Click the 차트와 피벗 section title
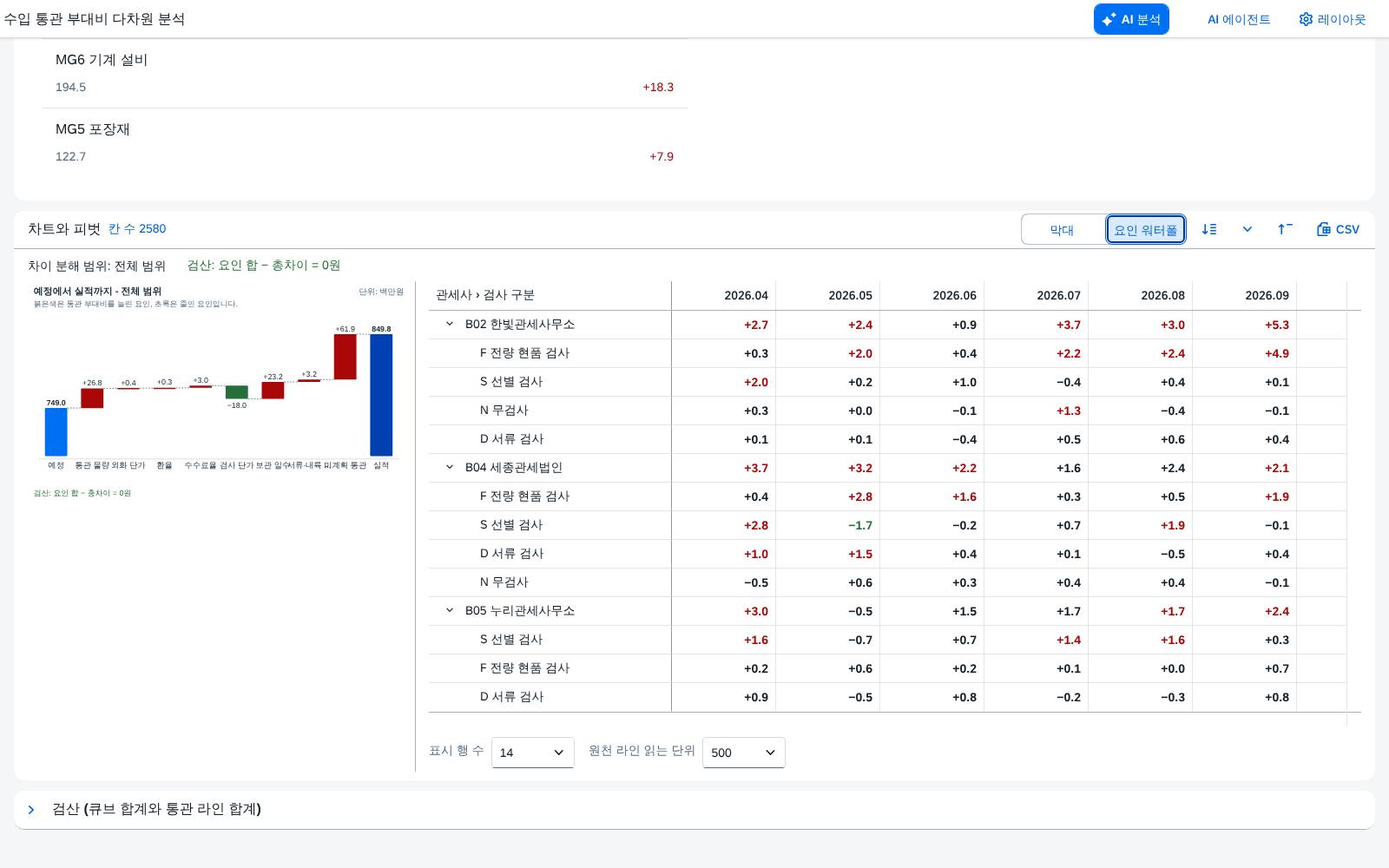The height and width of the screenshot is (868, 1389). 64,228
